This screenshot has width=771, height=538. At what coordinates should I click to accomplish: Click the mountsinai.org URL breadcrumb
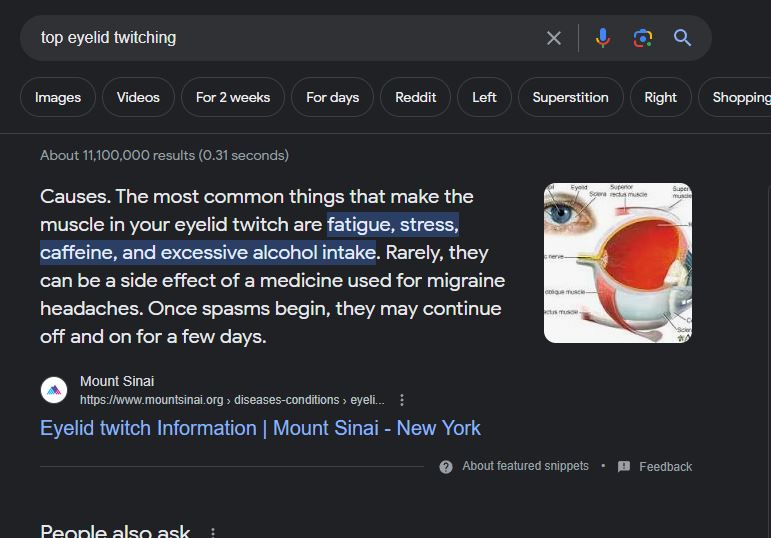click(232, 400)
